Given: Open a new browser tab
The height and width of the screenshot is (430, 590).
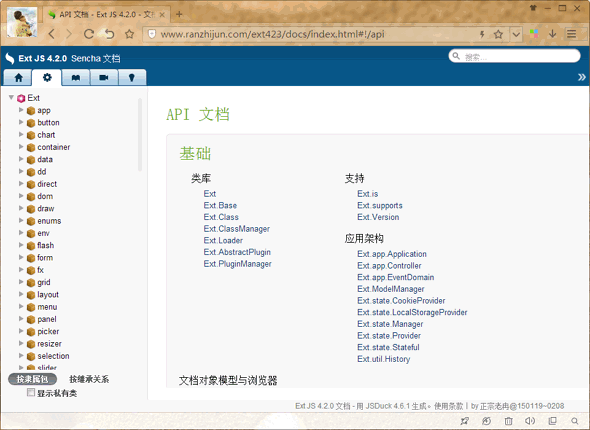Looking at the screenshot, I should [179, 14].
